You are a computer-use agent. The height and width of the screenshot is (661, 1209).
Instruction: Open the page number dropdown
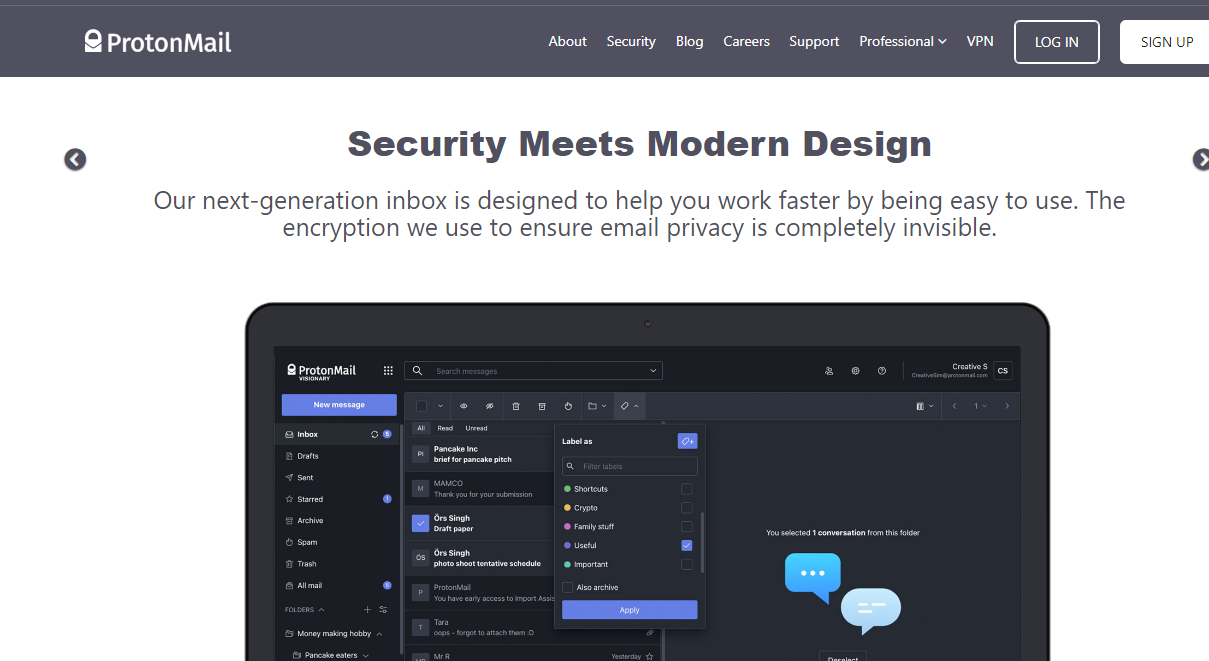[x=981, y=406]
